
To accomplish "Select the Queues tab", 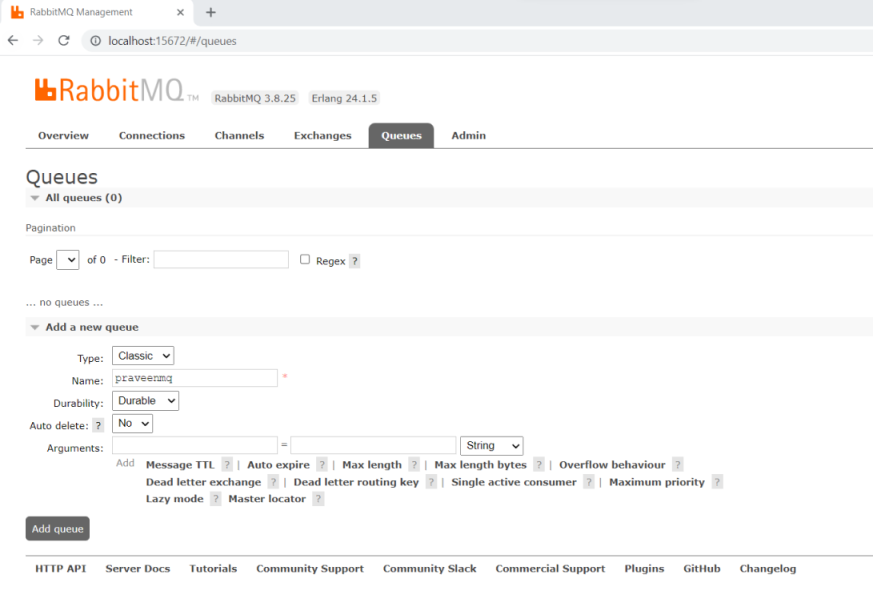I will pos(401,135).
